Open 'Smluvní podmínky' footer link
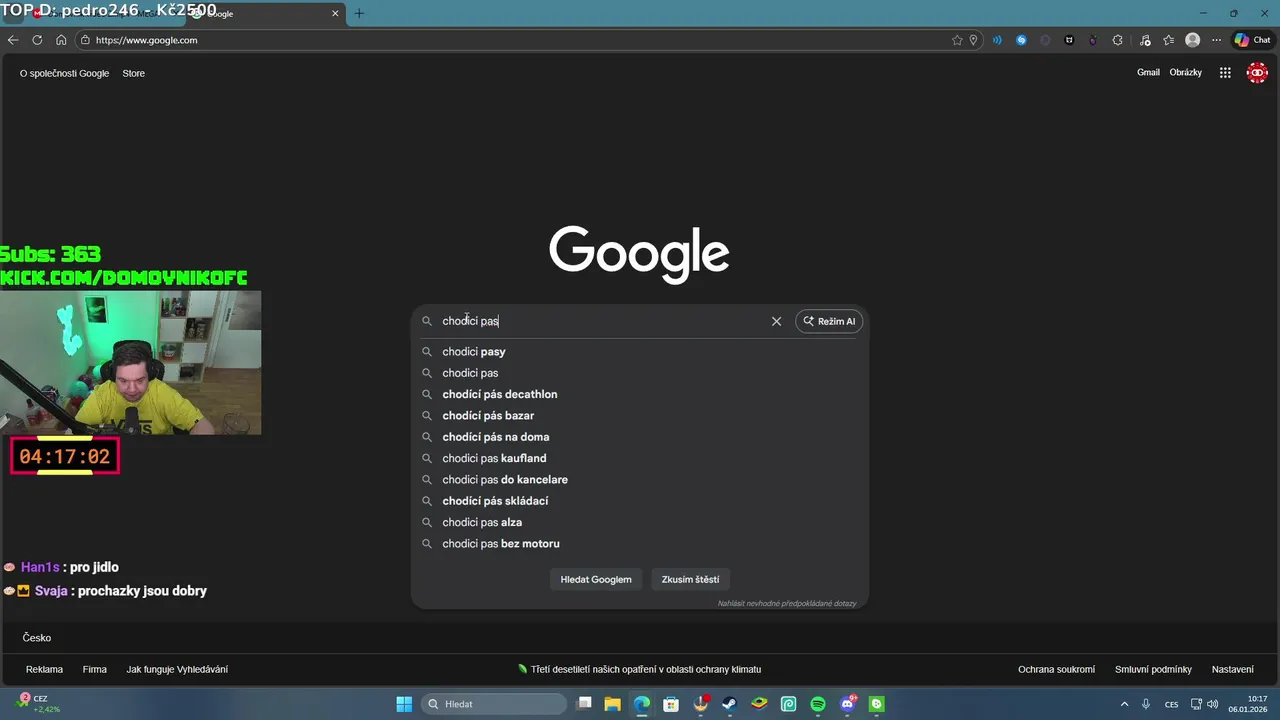Screen dimensions: 1280x720 tap(1153, 669)
